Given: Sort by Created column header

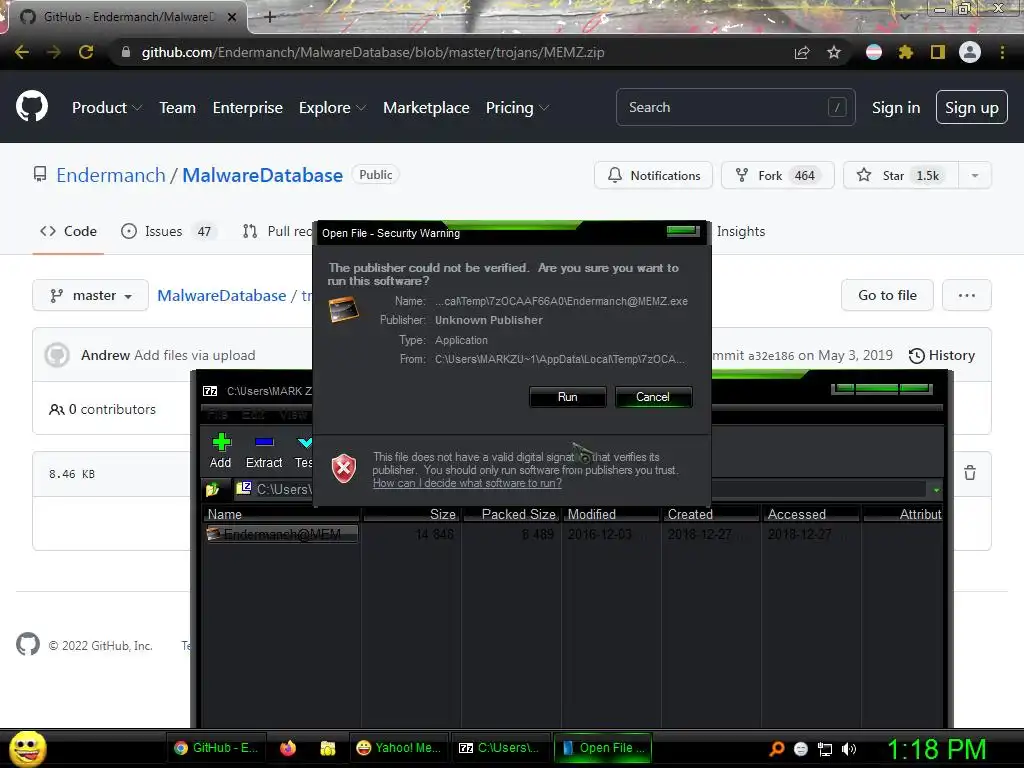Looking at the screenshot, I should pyautogui.click(x=711, y=514).
